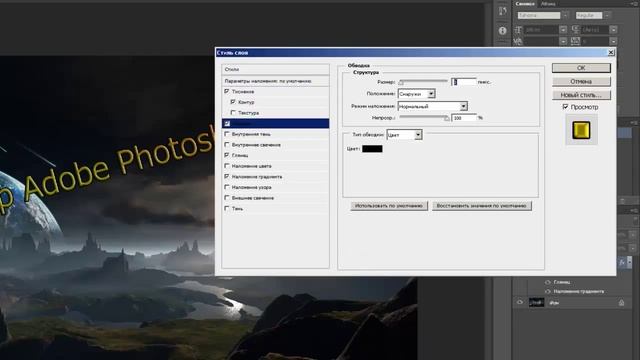Image resolution: width=640 pixels, height=360 pixels.
Task: Open the leading value dropdown arrow
Action: (613, 30)
